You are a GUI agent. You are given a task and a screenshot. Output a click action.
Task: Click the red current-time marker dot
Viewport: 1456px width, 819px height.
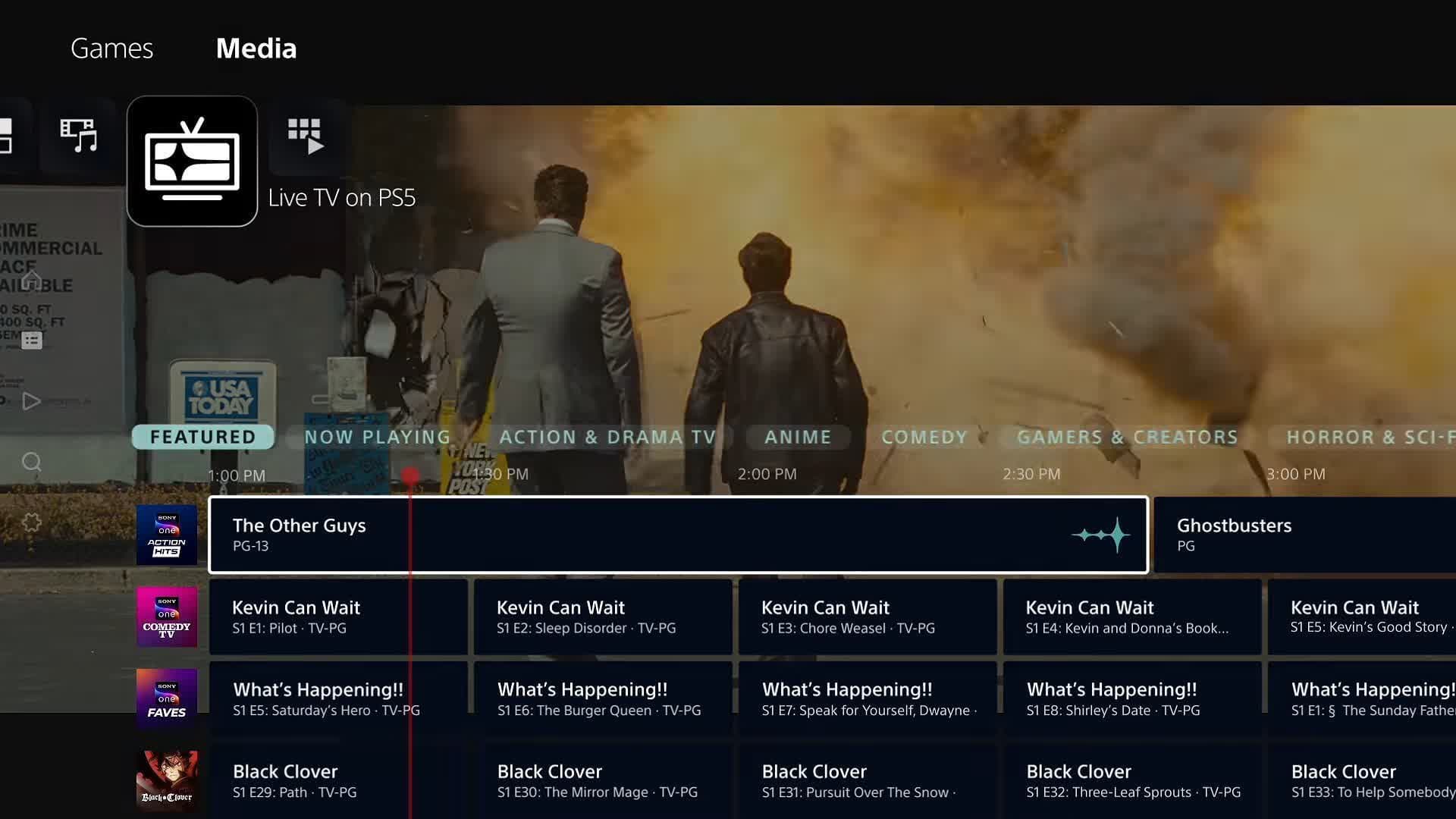click(409, 476)
